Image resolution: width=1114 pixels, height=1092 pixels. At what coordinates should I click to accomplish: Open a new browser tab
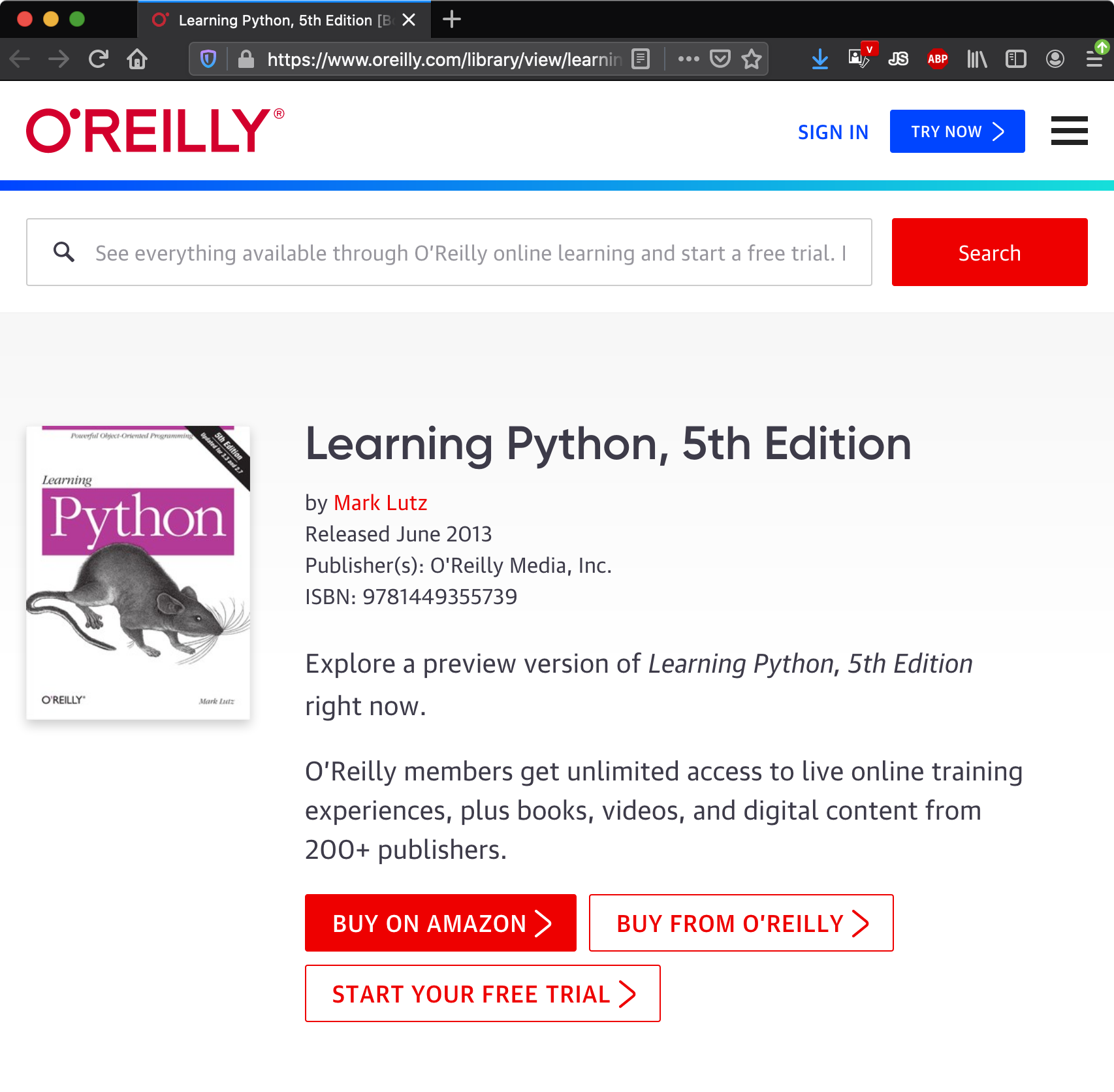[451, 20]
